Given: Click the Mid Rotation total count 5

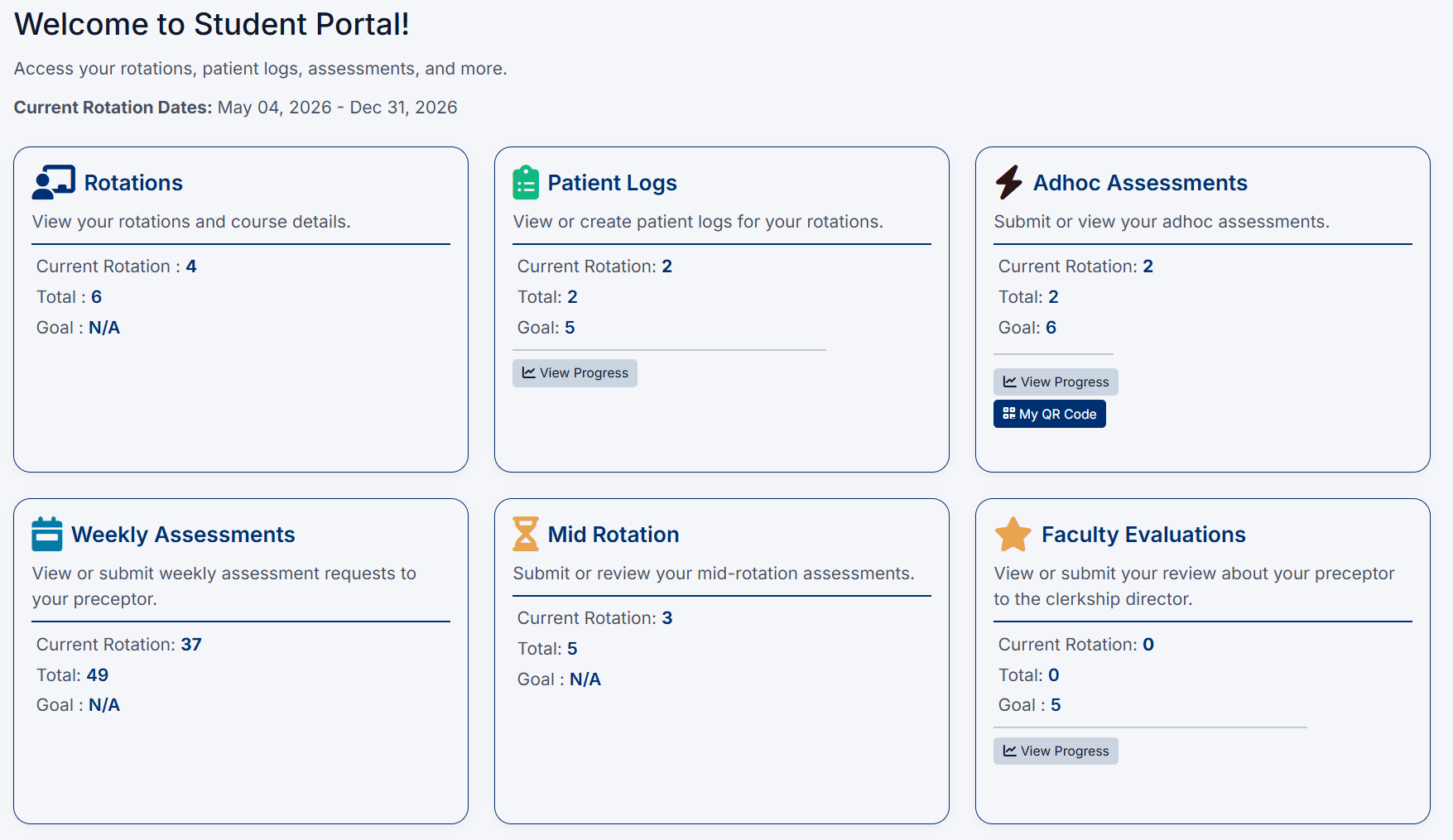Looking at the screenshot, I should coord(572,649).
